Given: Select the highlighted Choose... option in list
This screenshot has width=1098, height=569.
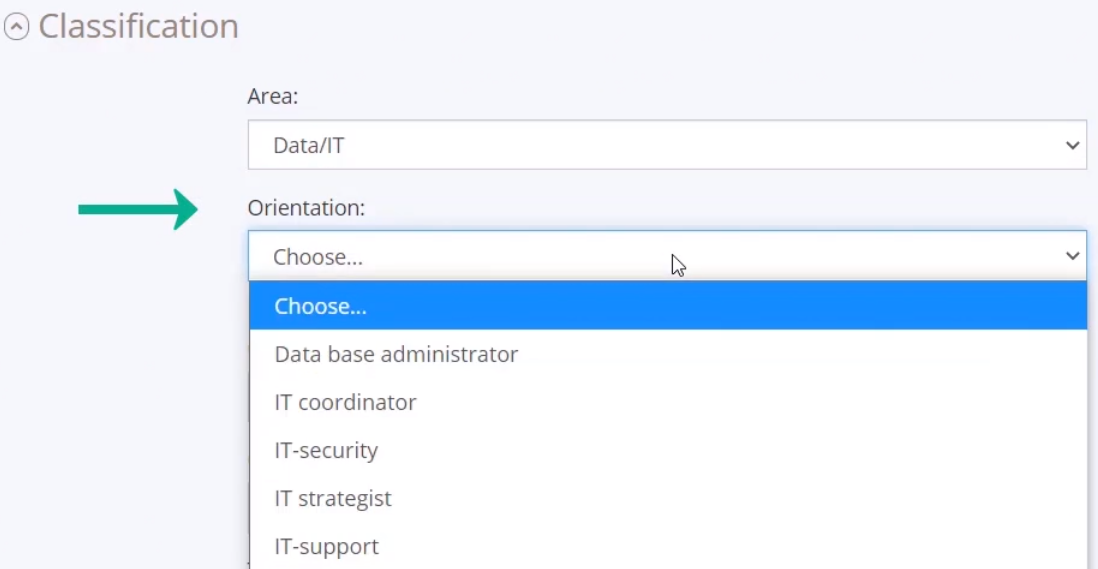Looking at the screenshot, I should point(668,306).
